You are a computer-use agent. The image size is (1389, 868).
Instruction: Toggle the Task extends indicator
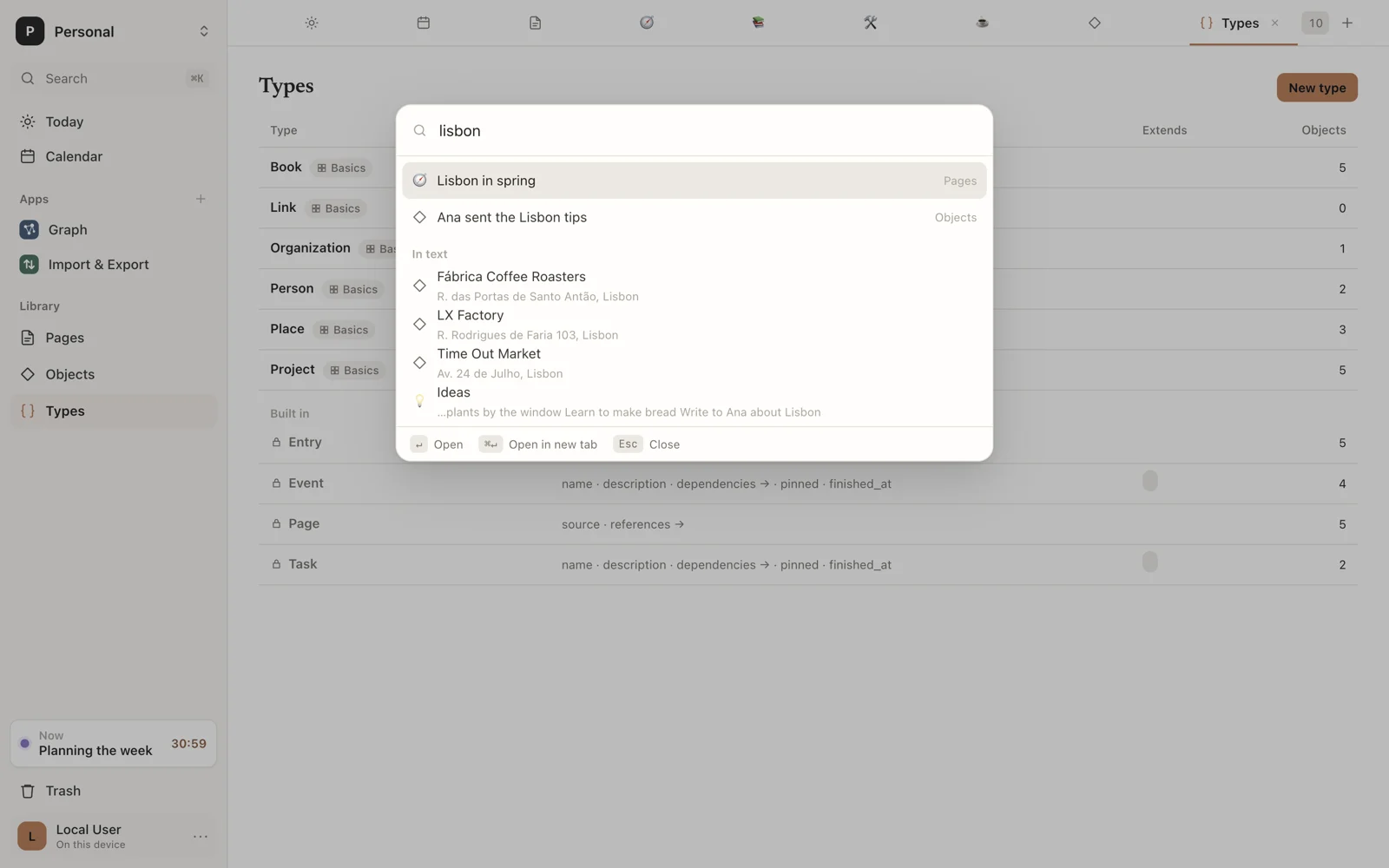point(1150,562)
